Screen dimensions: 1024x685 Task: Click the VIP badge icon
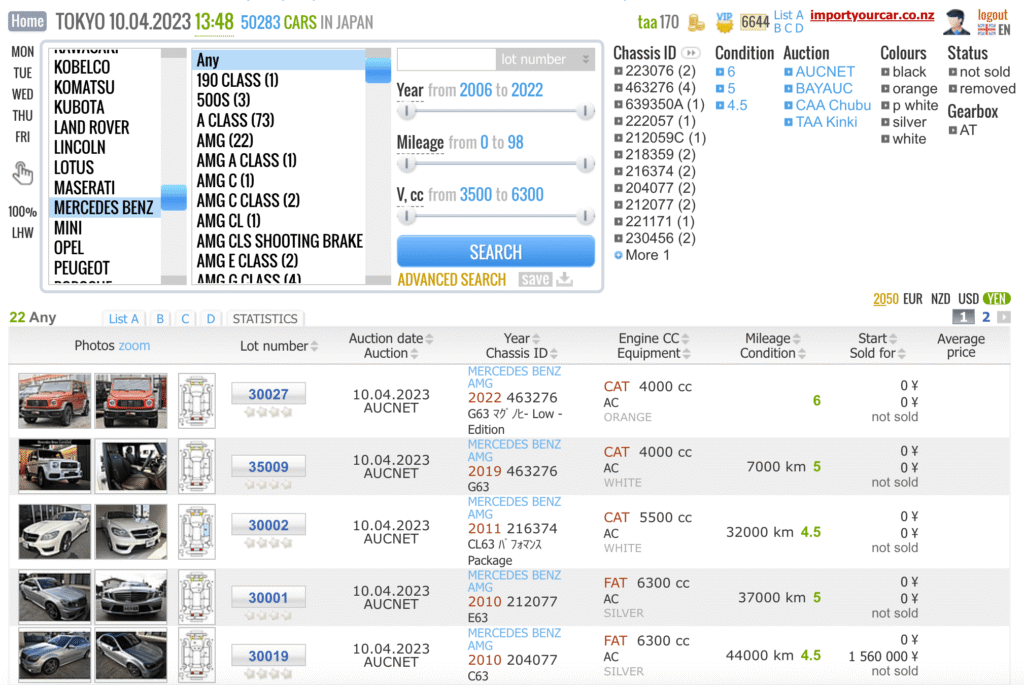pyautogui.click(x=725, y=21)
